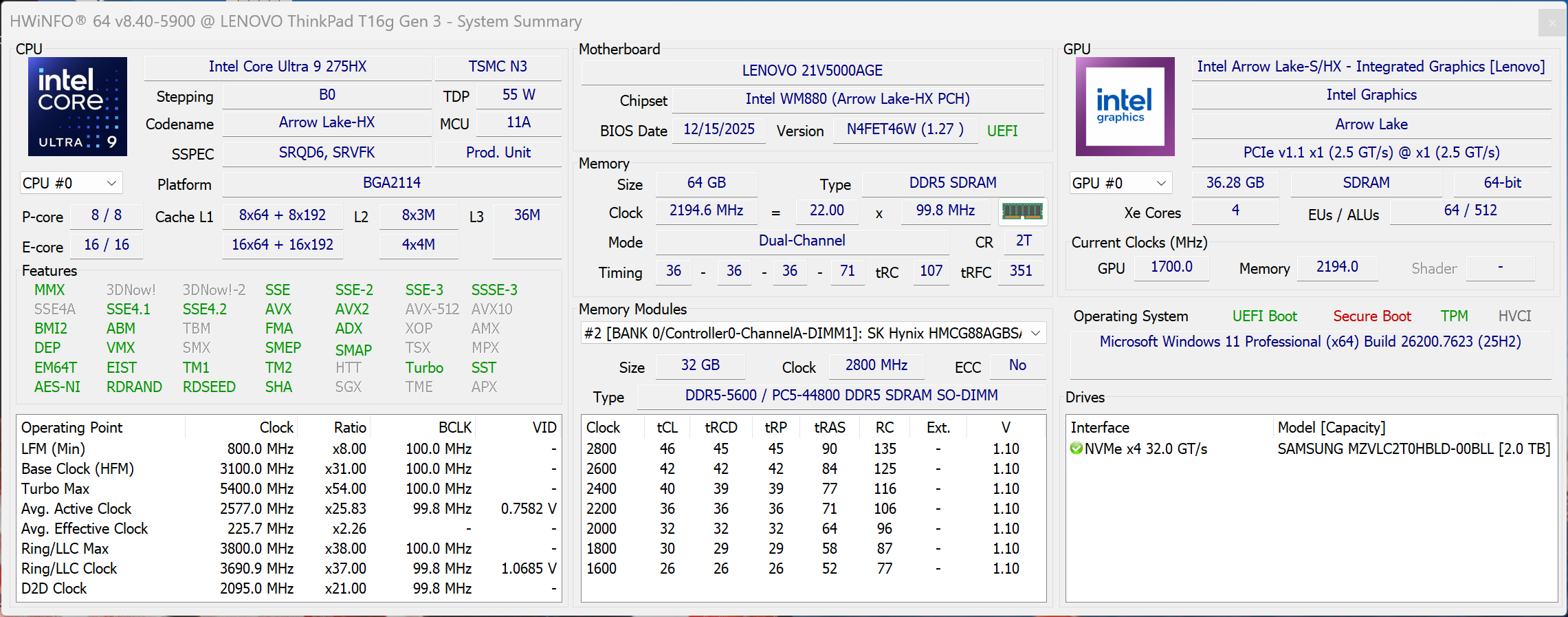The image size is (1568, 617).
Task: Select the SAMSUNG MZVLC2T0HBLD drive row
Action: pos(1413,448)
